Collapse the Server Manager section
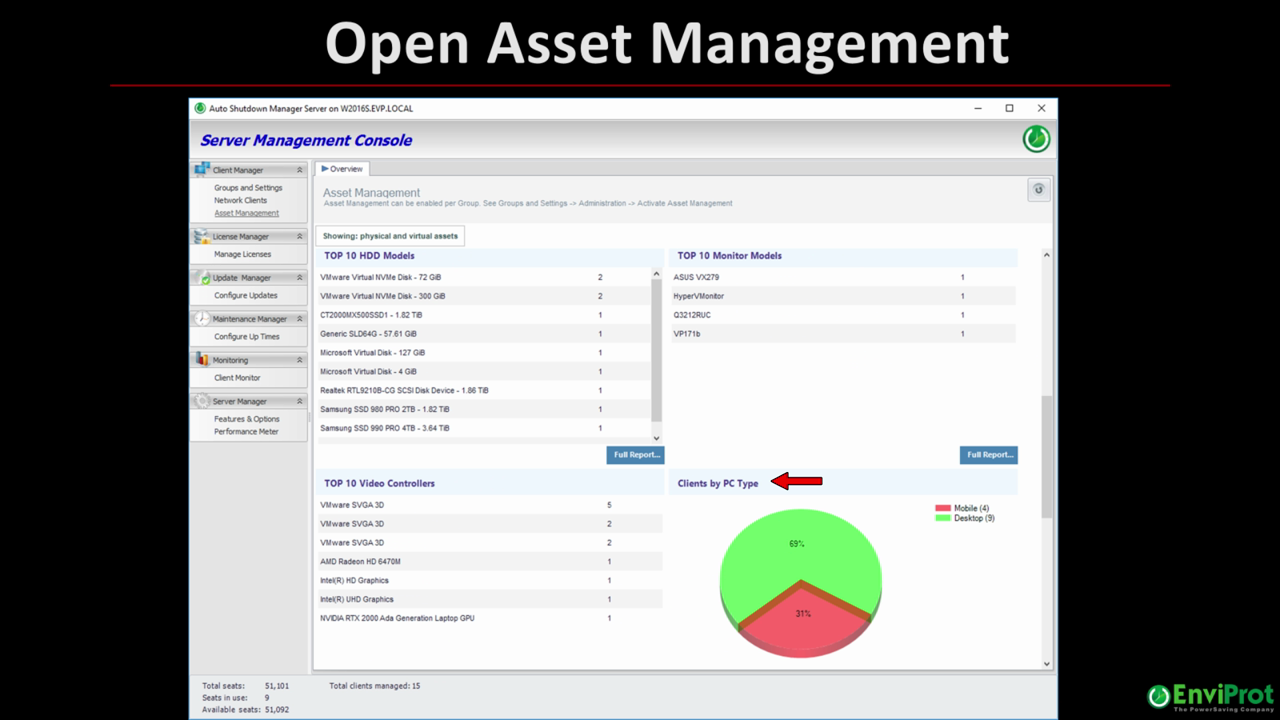 point(299,401)
